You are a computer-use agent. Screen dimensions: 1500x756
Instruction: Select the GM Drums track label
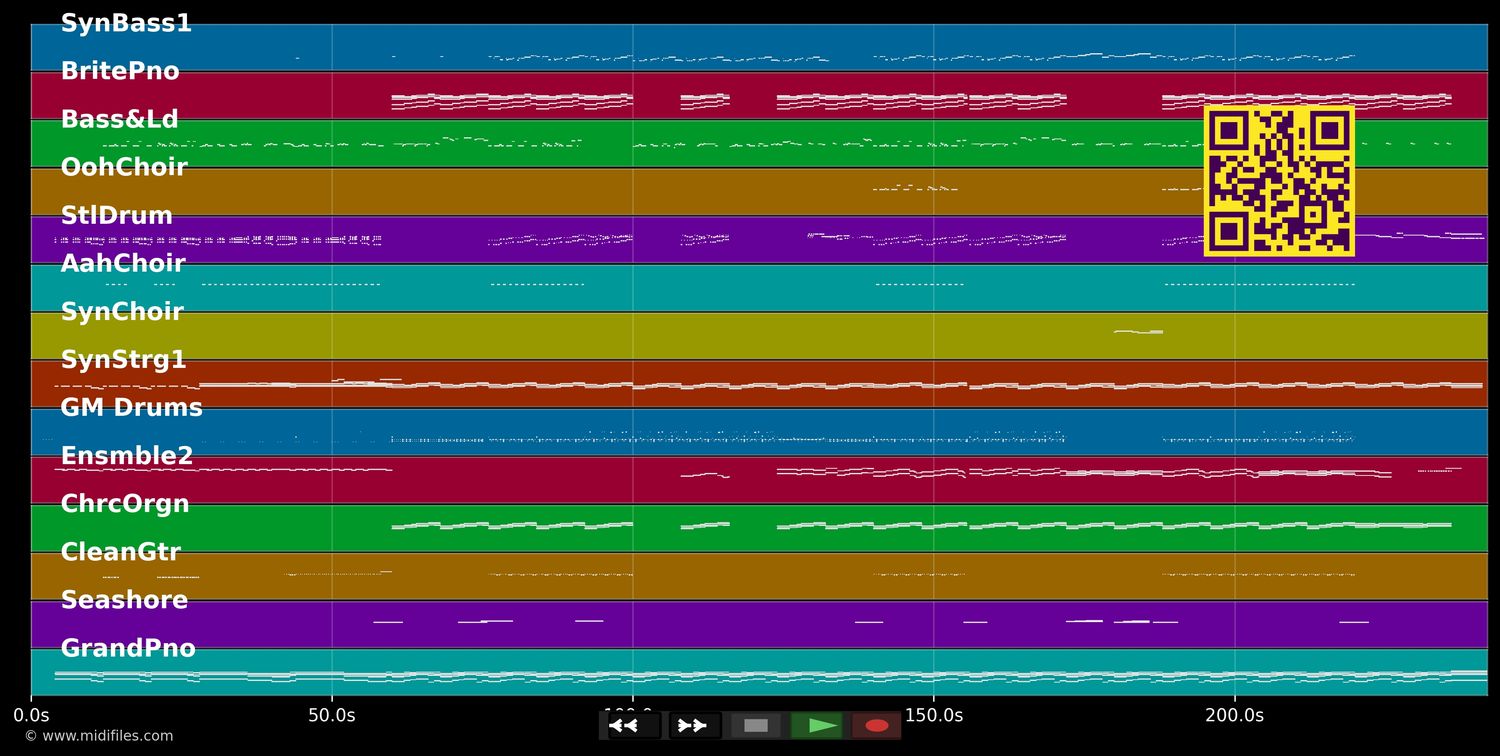[132, 407]
